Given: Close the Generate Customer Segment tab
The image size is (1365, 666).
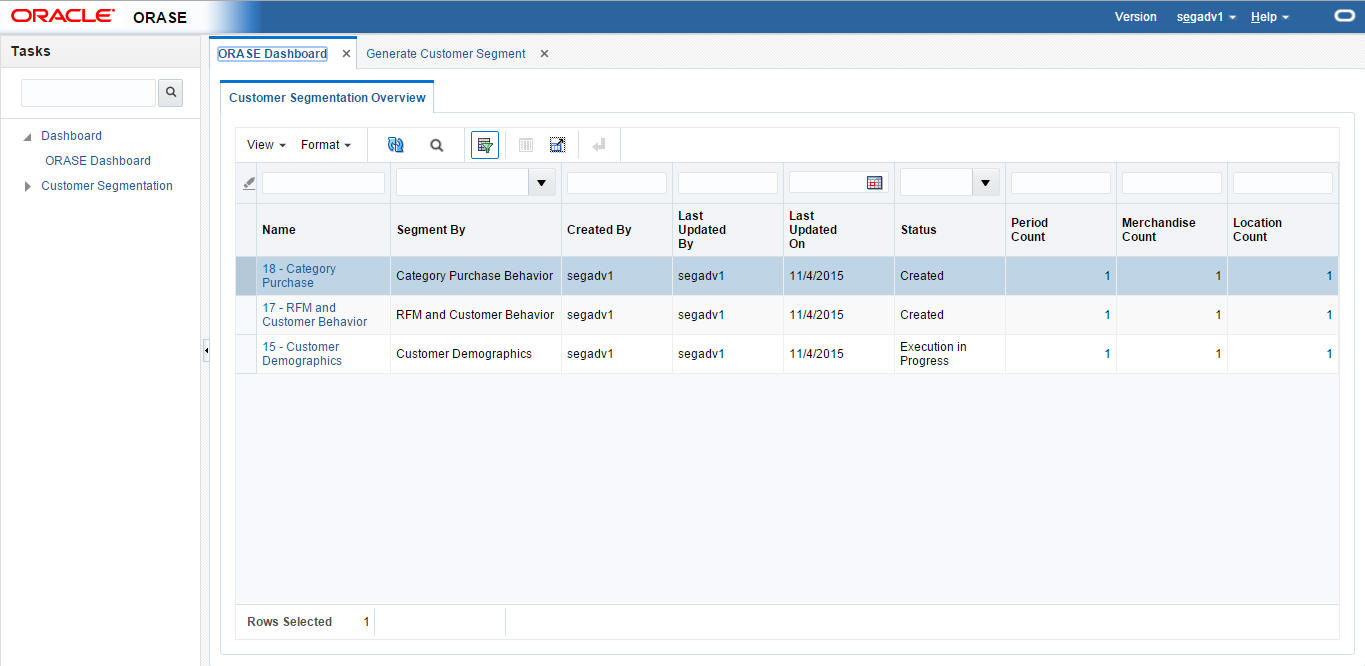Looking at the screenshot, I should coord(544,54).
